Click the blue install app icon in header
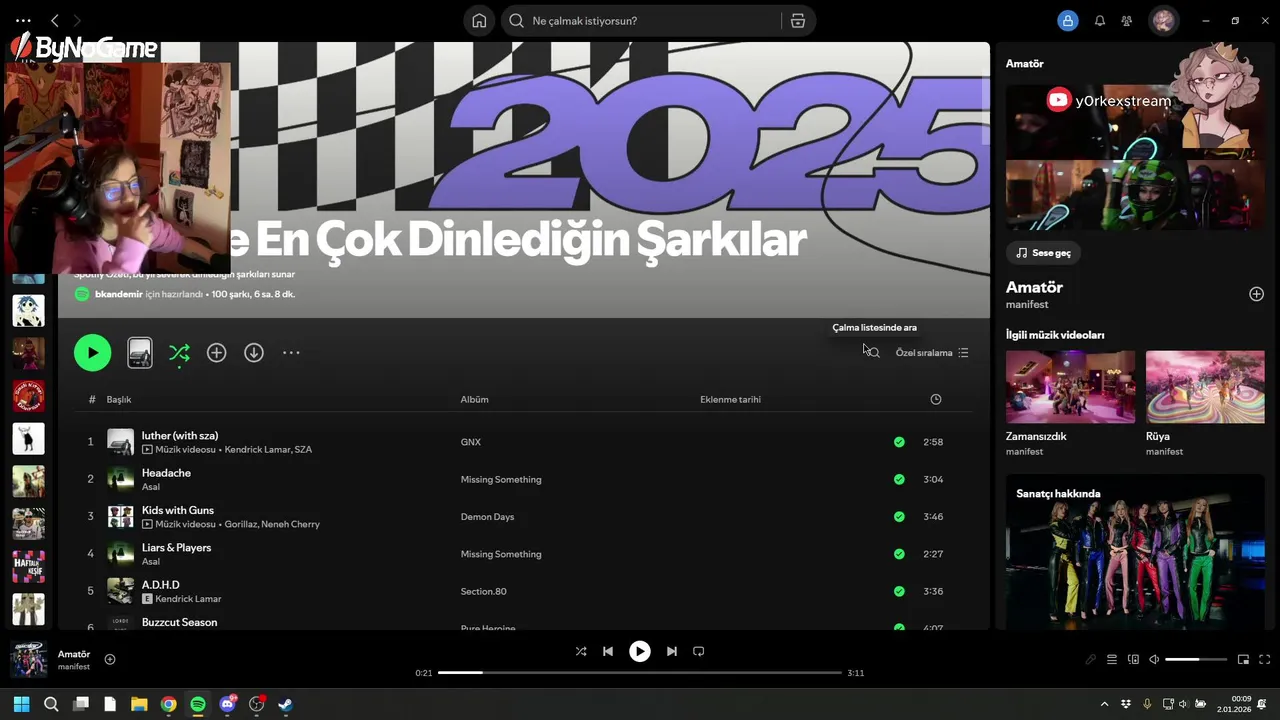The width and height of the screenshot is (1280, 720). pos(1068,21)
